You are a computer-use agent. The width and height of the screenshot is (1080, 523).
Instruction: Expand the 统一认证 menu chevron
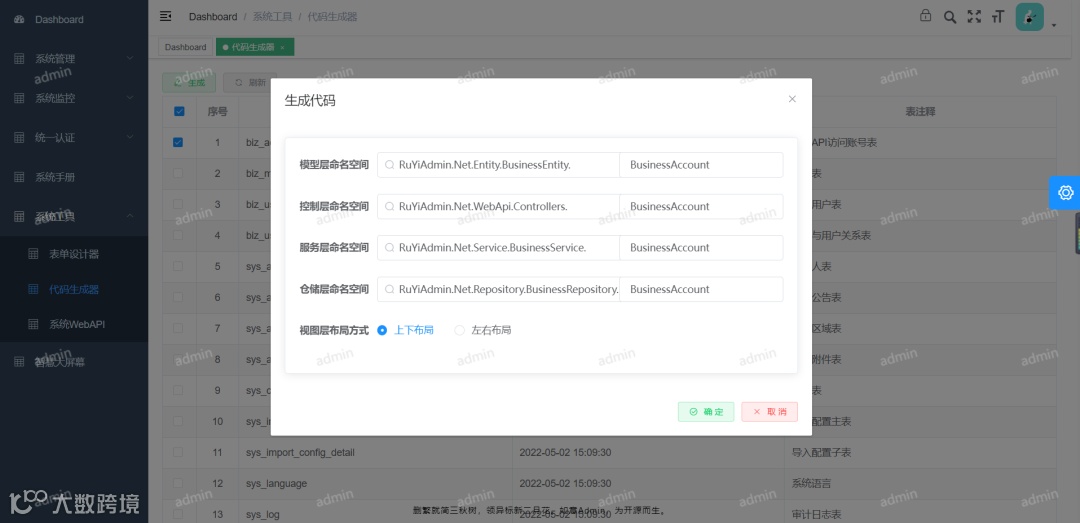[130, 137]
